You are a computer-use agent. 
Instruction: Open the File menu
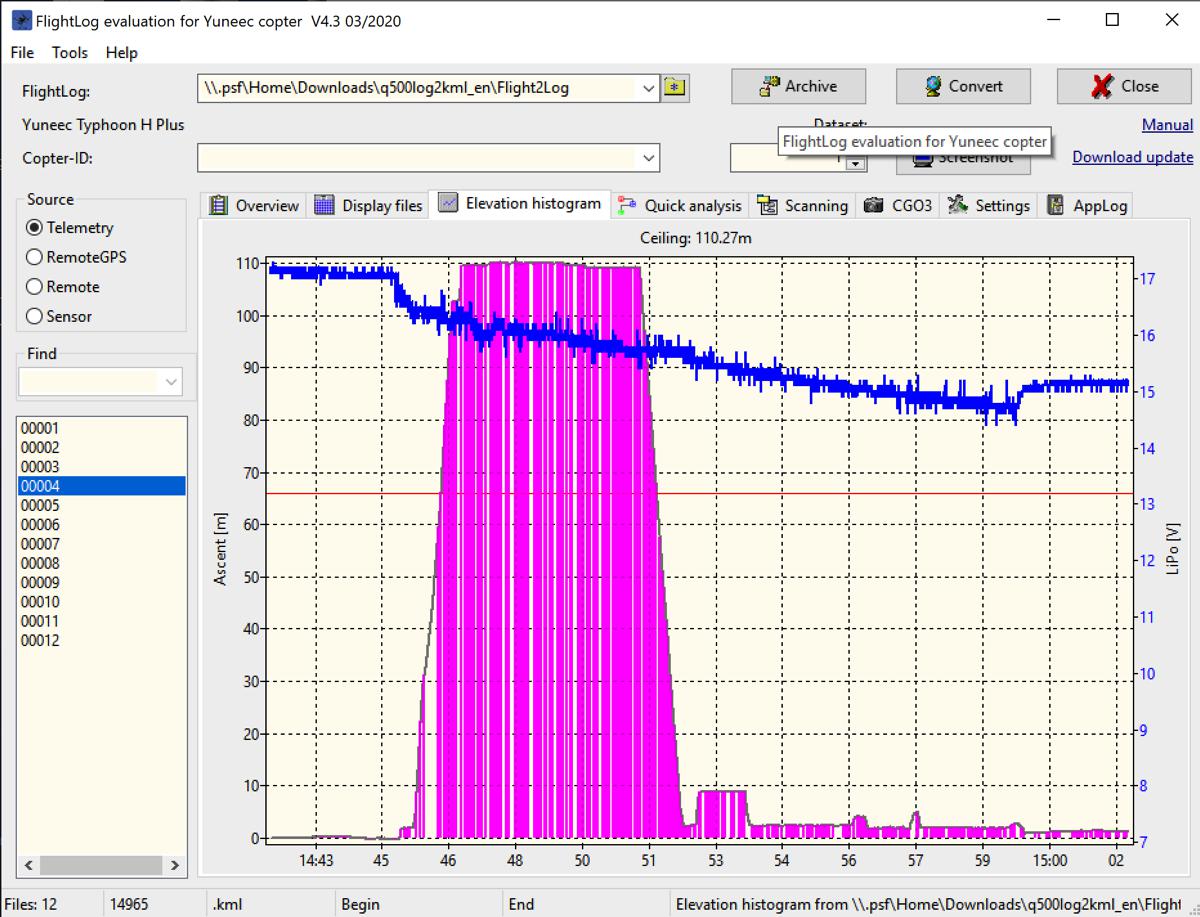(x=22, y=53)
